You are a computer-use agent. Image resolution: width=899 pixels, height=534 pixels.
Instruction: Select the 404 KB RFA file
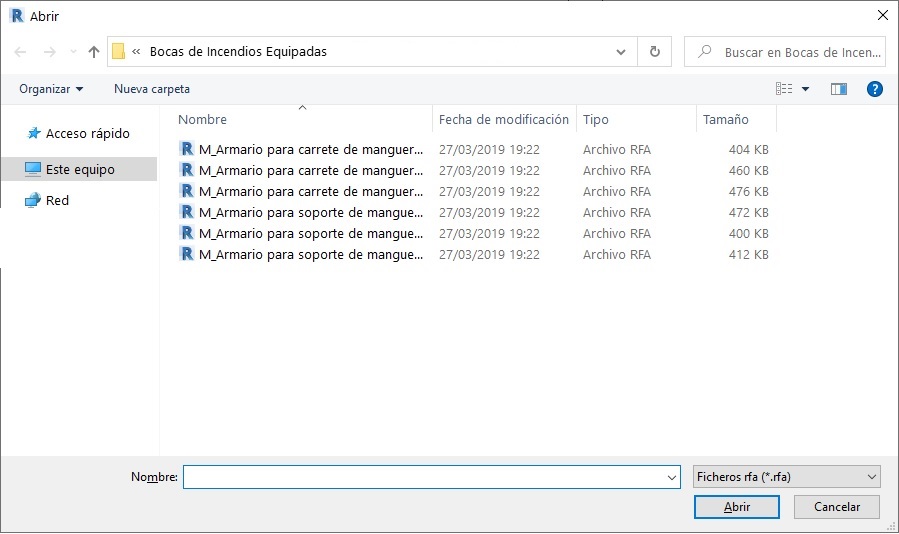310,150
